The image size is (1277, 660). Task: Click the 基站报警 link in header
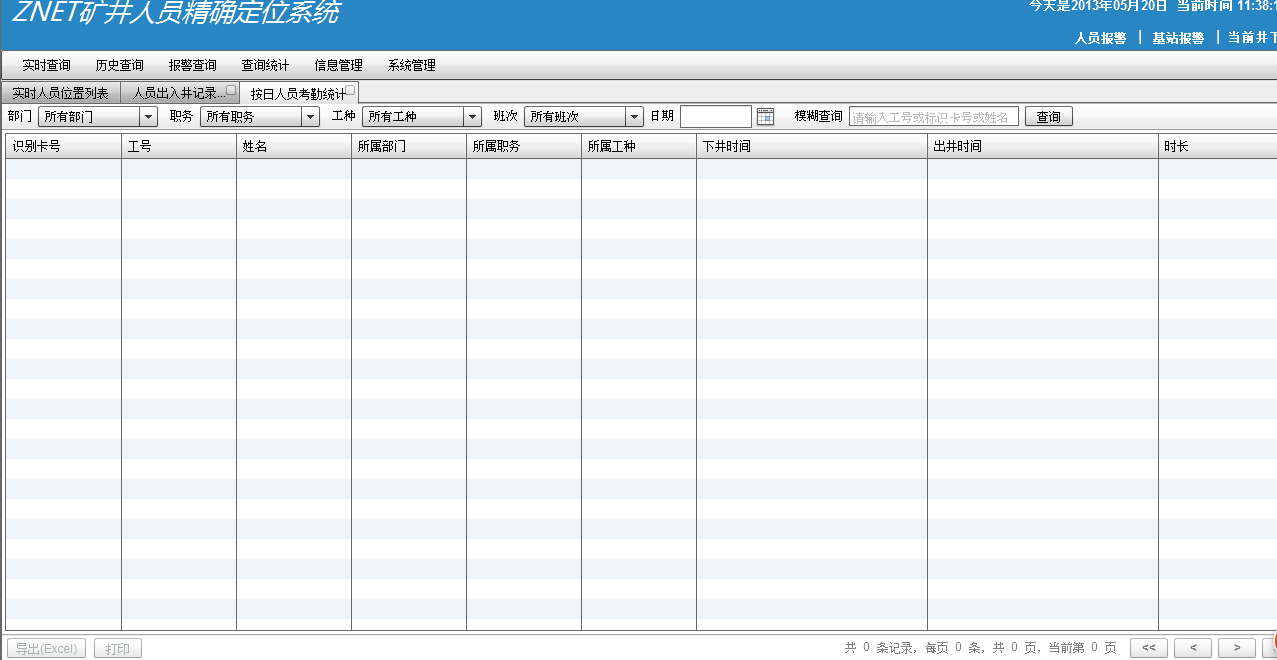pyautogui.click(x=1178, y=38)
